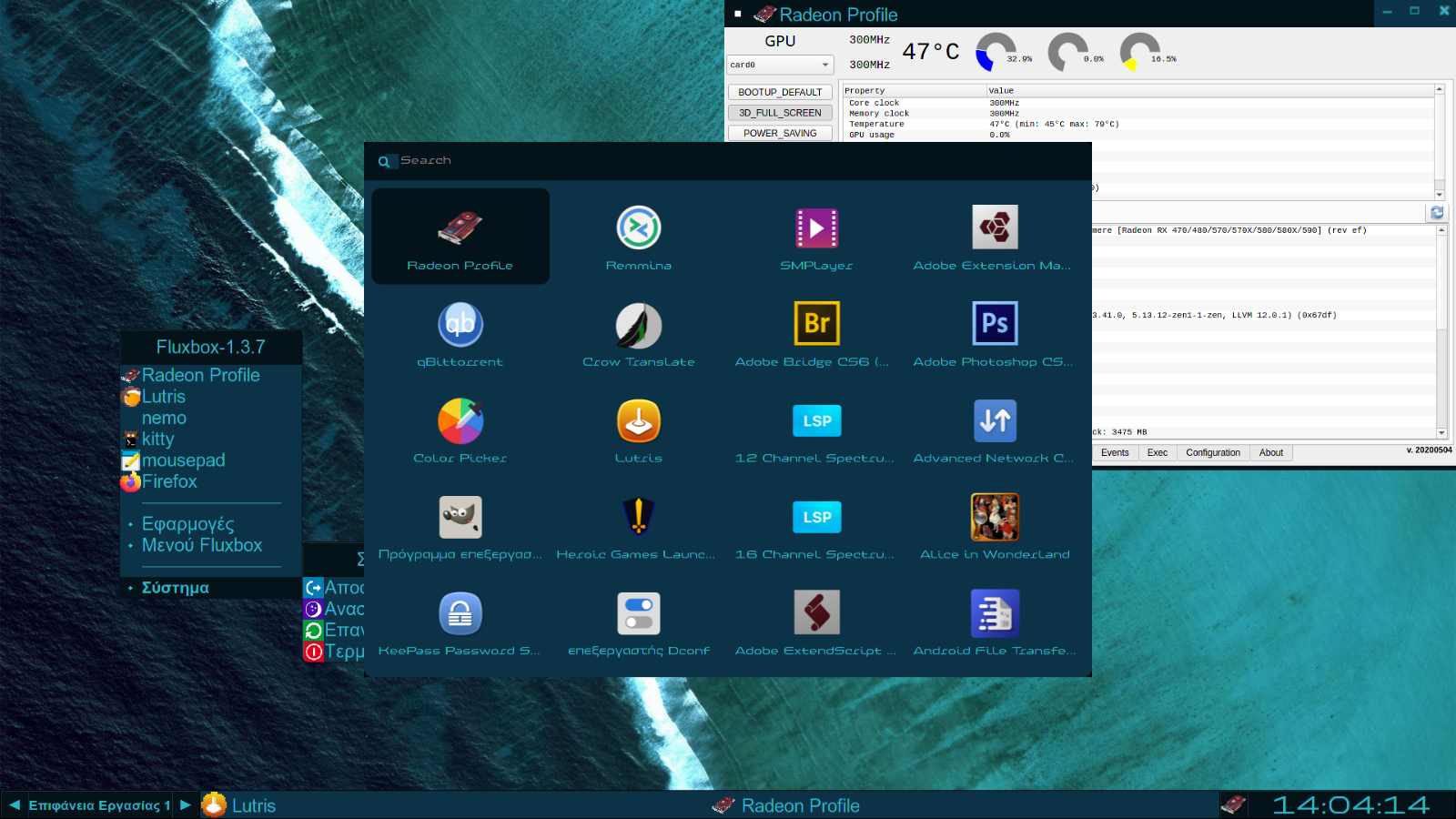Click the log-out icon in system submenu
The height and width of the screenshot is (819, 1456).
313,588
